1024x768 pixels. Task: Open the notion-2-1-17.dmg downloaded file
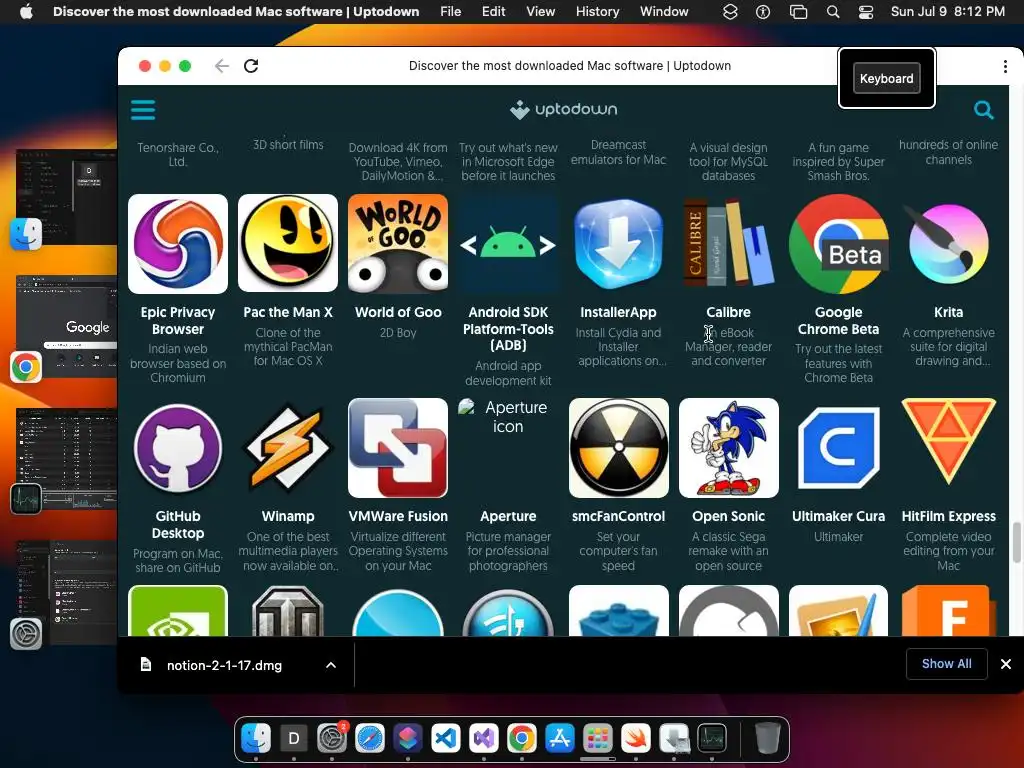coord(224,665)
